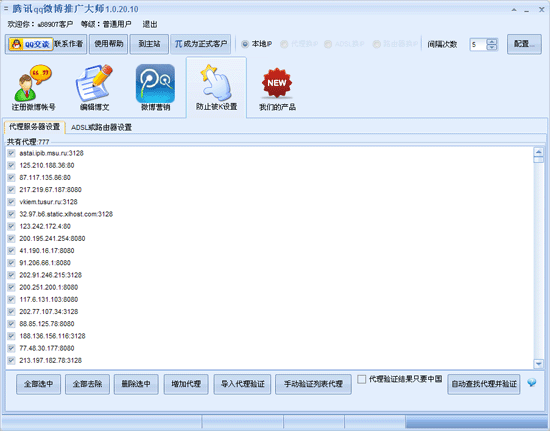The width and height of the screenshot is (550, 431).
Task: Click scroll down arrow of proxy list
Action: pyautogui.click(x=538, y=364)
